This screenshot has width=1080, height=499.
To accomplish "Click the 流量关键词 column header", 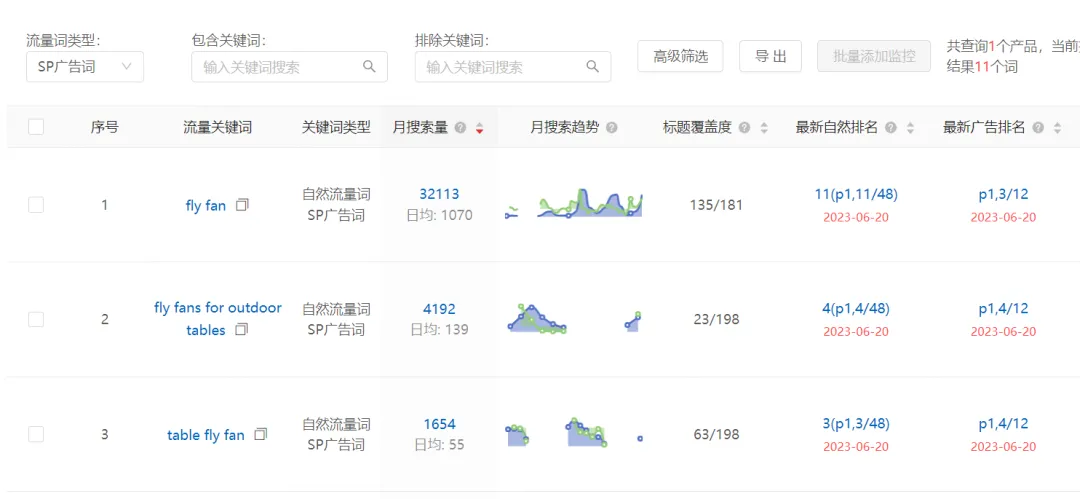I will click(x=217, y=128).
